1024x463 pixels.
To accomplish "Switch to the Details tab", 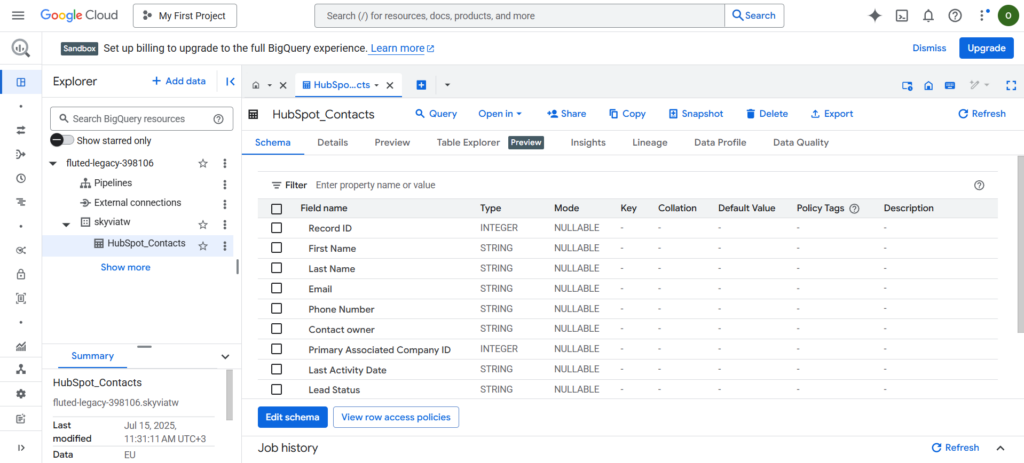I will click(332, 142).
